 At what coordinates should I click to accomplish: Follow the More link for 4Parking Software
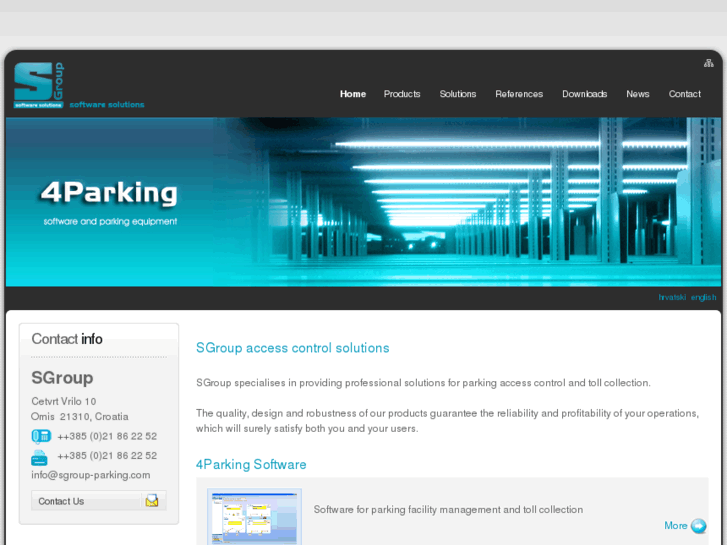[676, 526]
